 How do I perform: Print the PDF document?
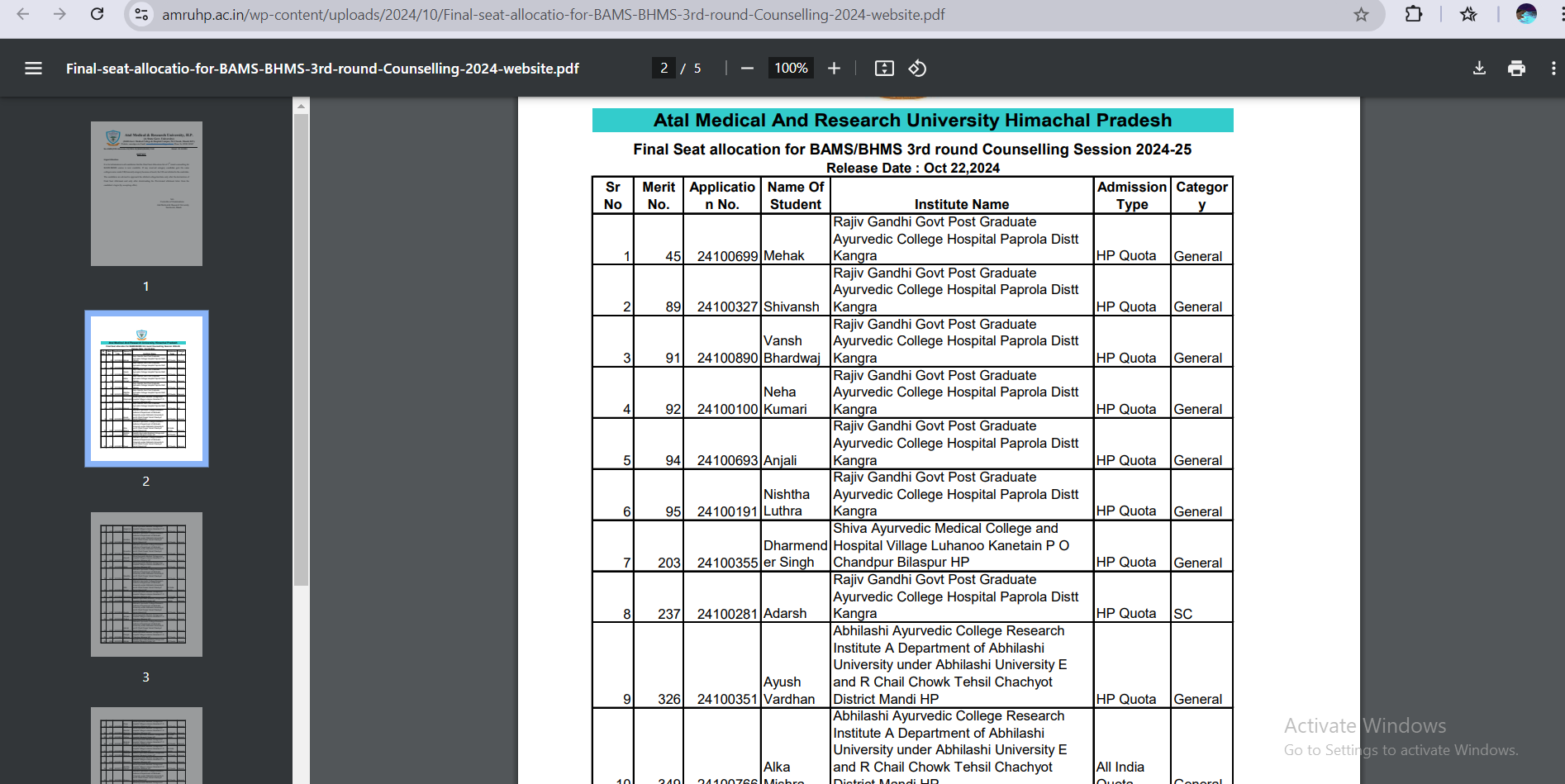[1516, 69]
